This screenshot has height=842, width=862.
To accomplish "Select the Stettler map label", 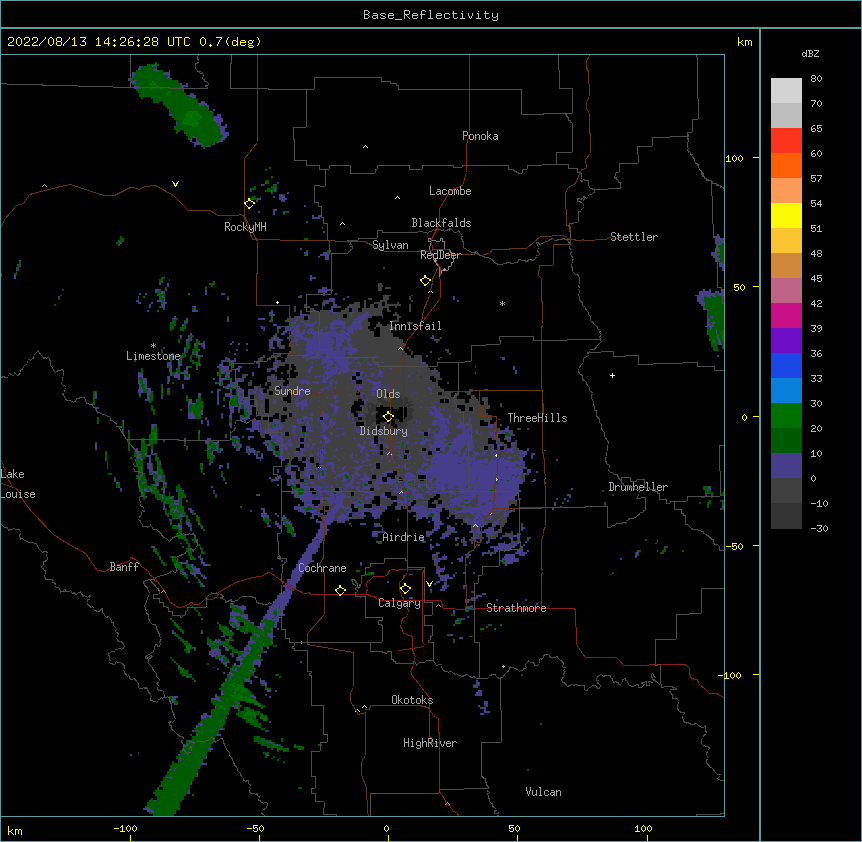I will coord(634,237).
